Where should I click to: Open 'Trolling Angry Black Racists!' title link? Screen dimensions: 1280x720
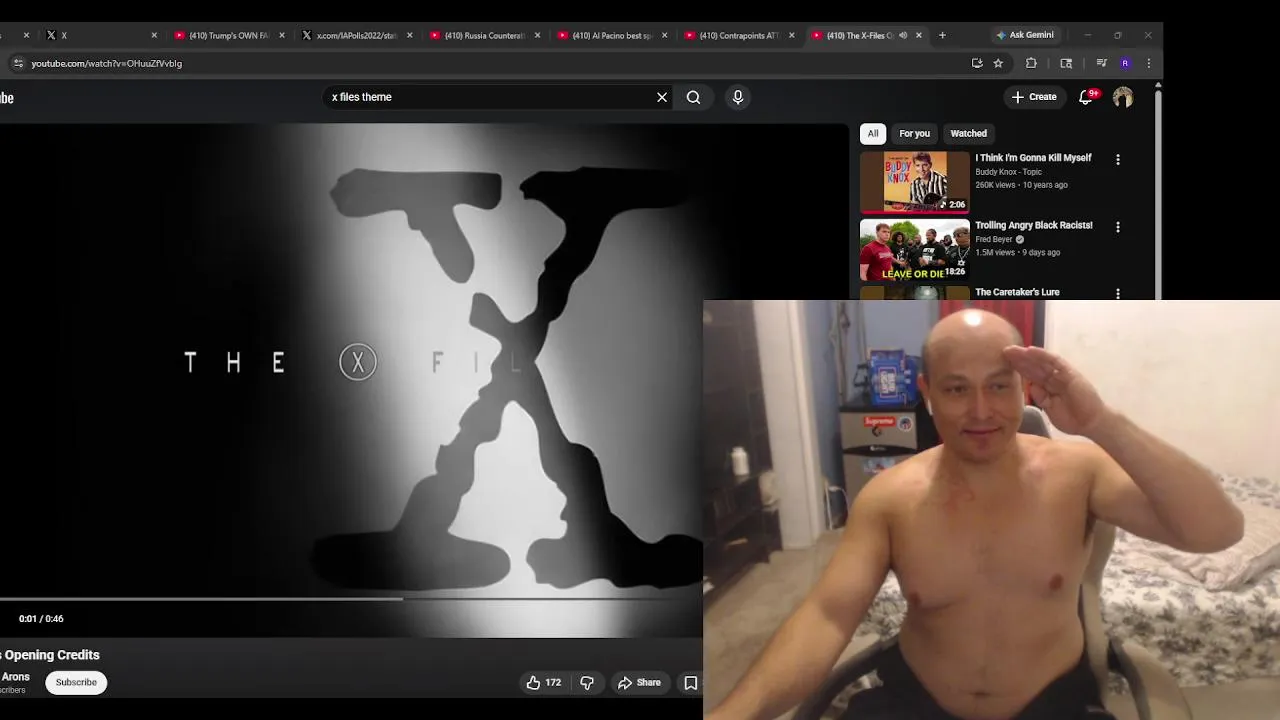pos(1034,226)
